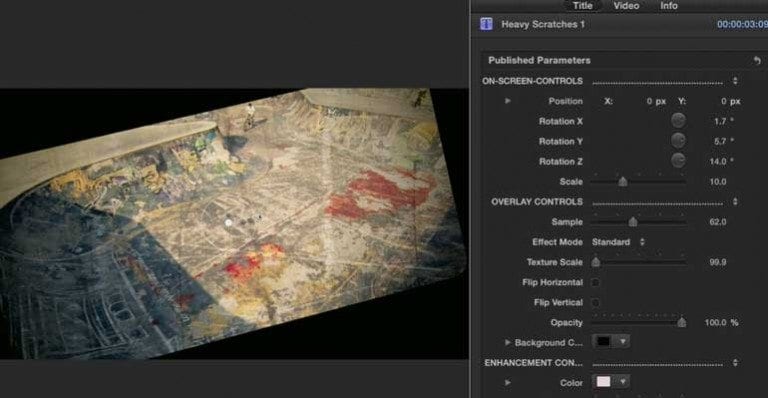
Task: Enable the Flip Vertical checkbox
Action: coord(596,303)
